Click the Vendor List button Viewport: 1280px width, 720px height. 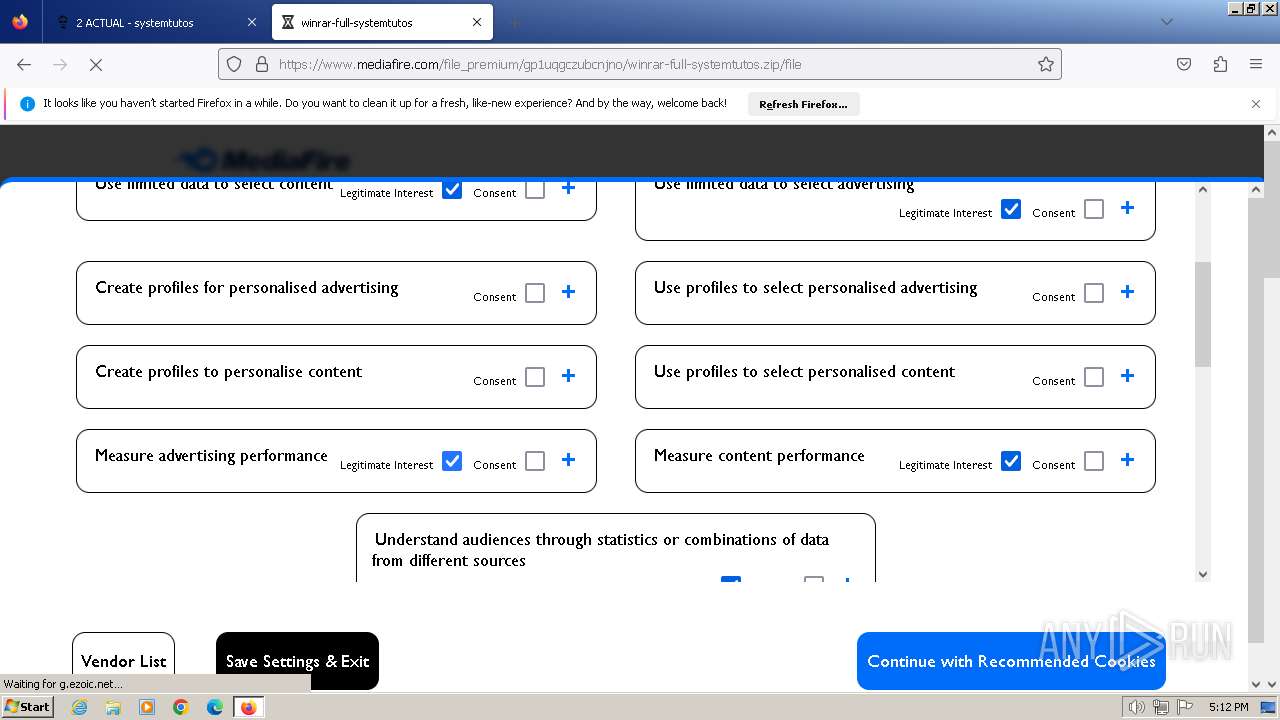(123, 661)
